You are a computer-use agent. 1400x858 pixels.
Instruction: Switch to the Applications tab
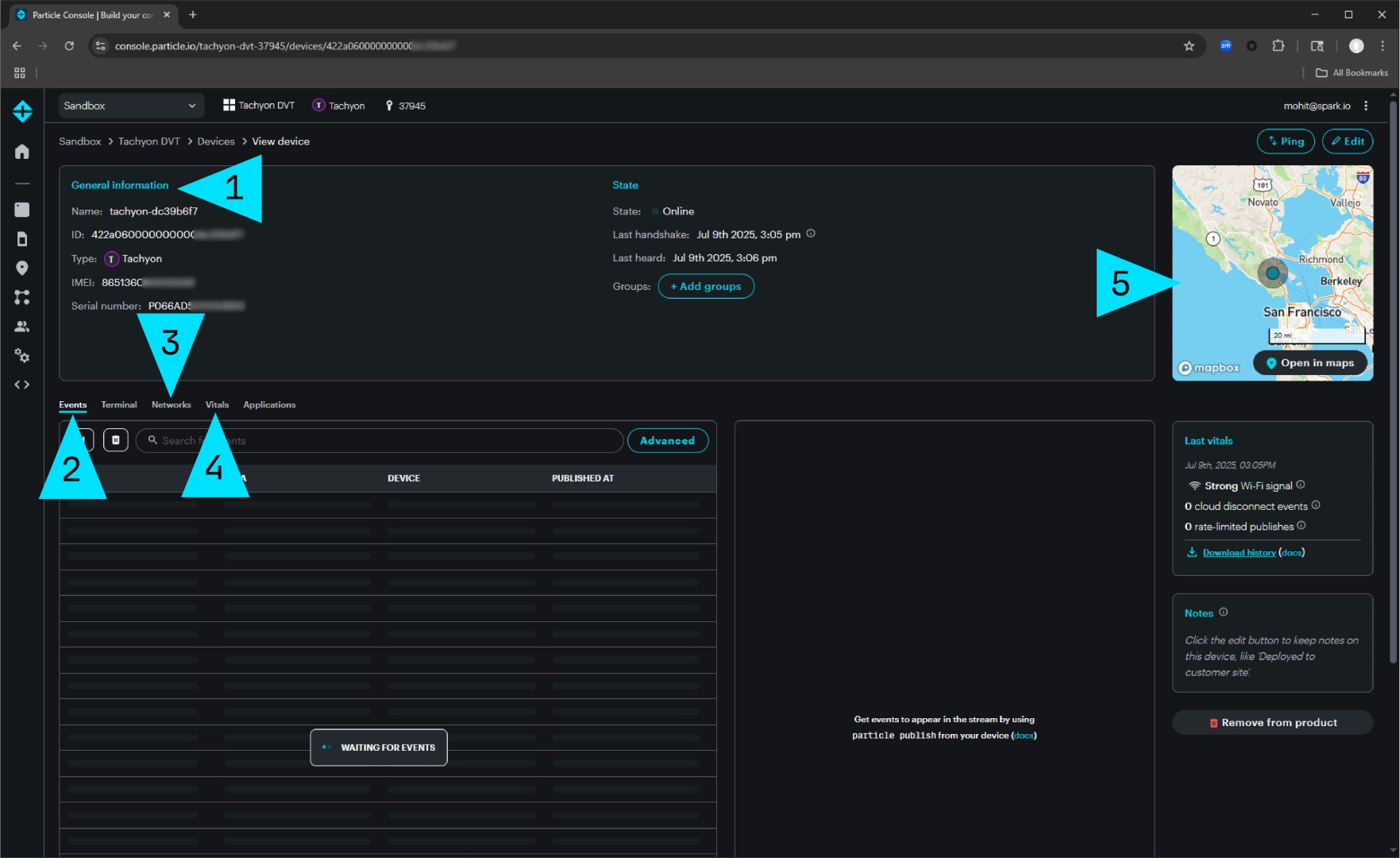(269, 404)
